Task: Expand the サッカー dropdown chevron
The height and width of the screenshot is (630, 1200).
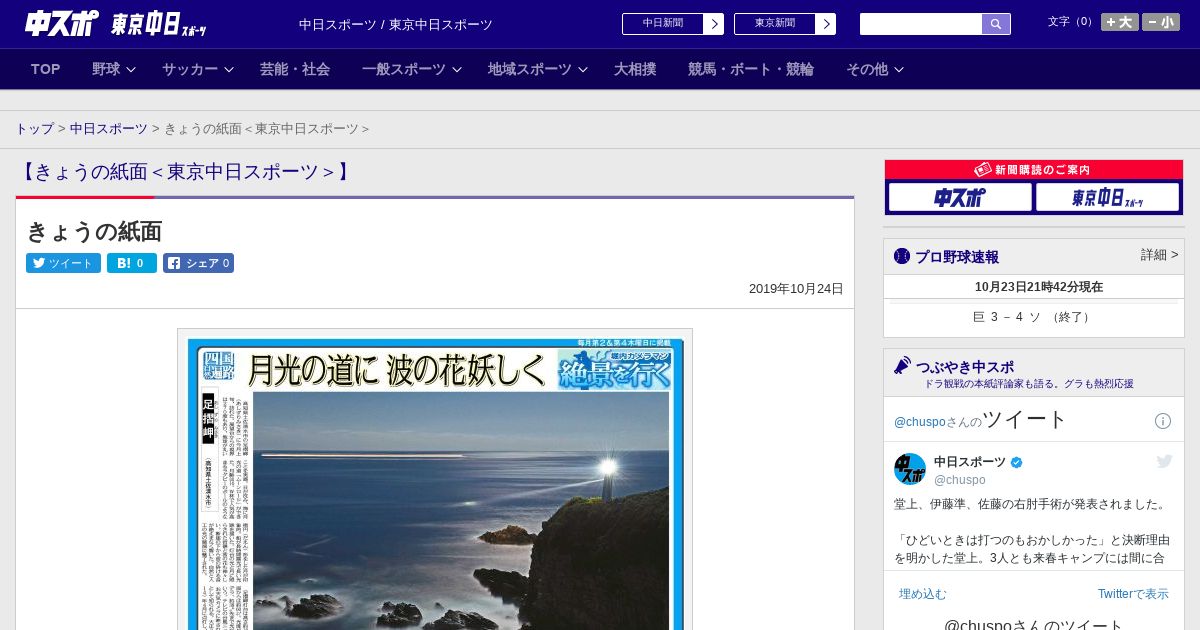Action: [x=229, y=69]
